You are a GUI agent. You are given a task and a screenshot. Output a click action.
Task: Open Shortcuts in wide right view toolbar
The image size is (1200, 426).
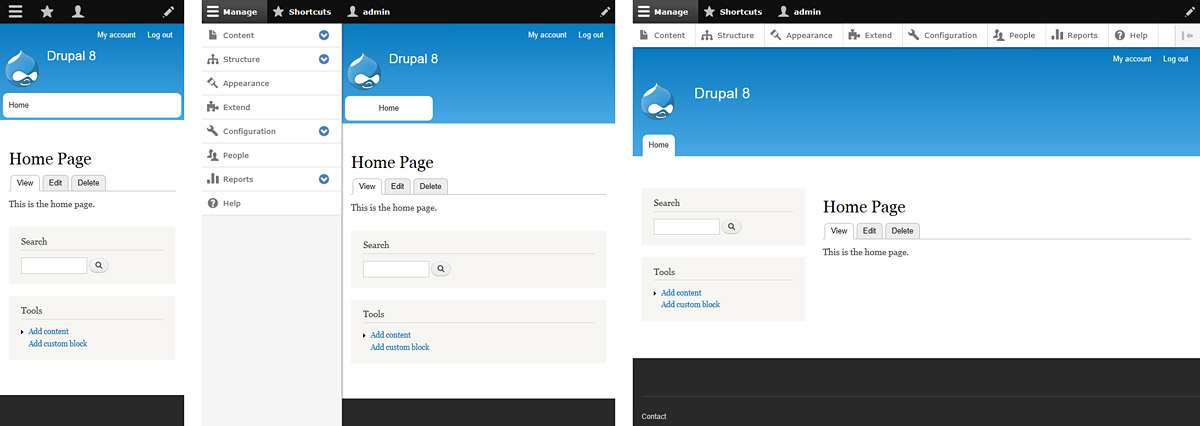click(733, 12)
